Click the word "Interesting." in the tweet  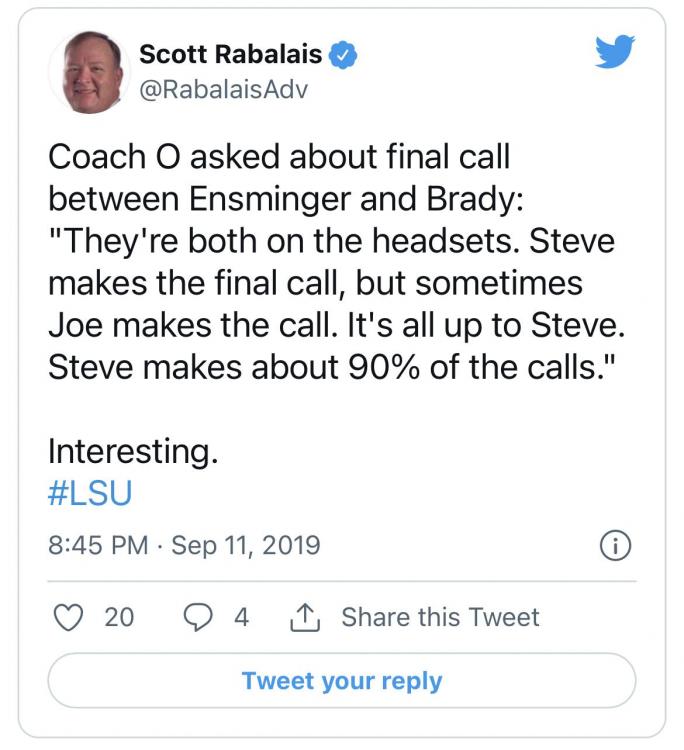tap(133, 452)
